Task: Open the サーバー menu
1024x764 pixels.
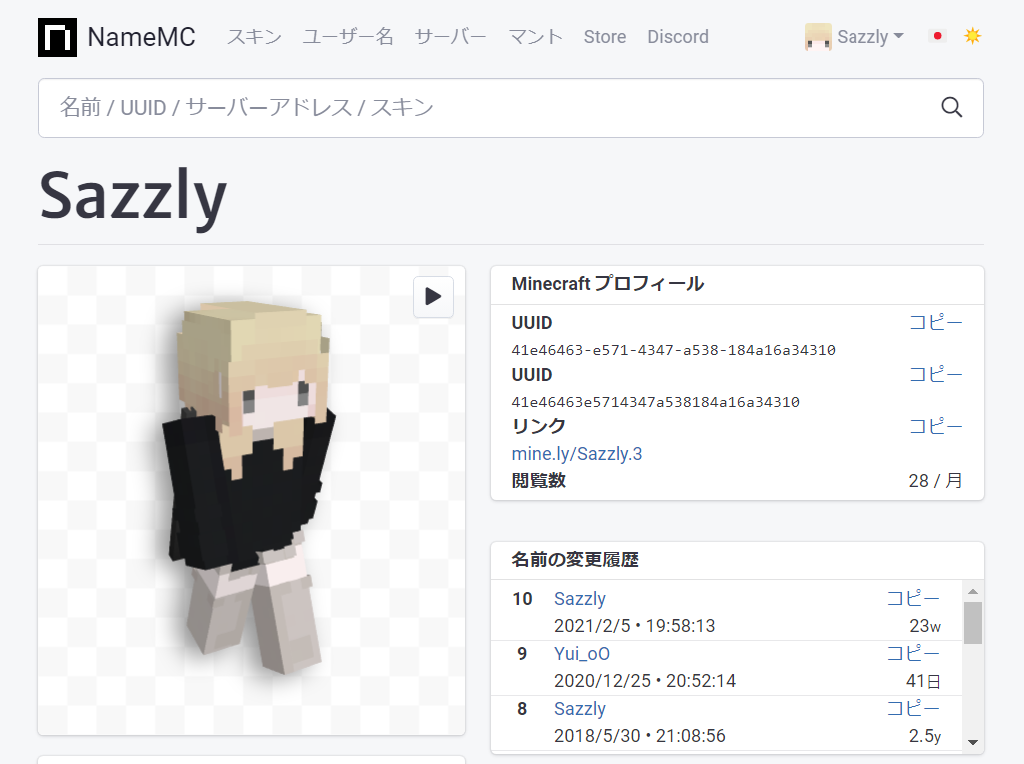Action: [x=451, y=37]
